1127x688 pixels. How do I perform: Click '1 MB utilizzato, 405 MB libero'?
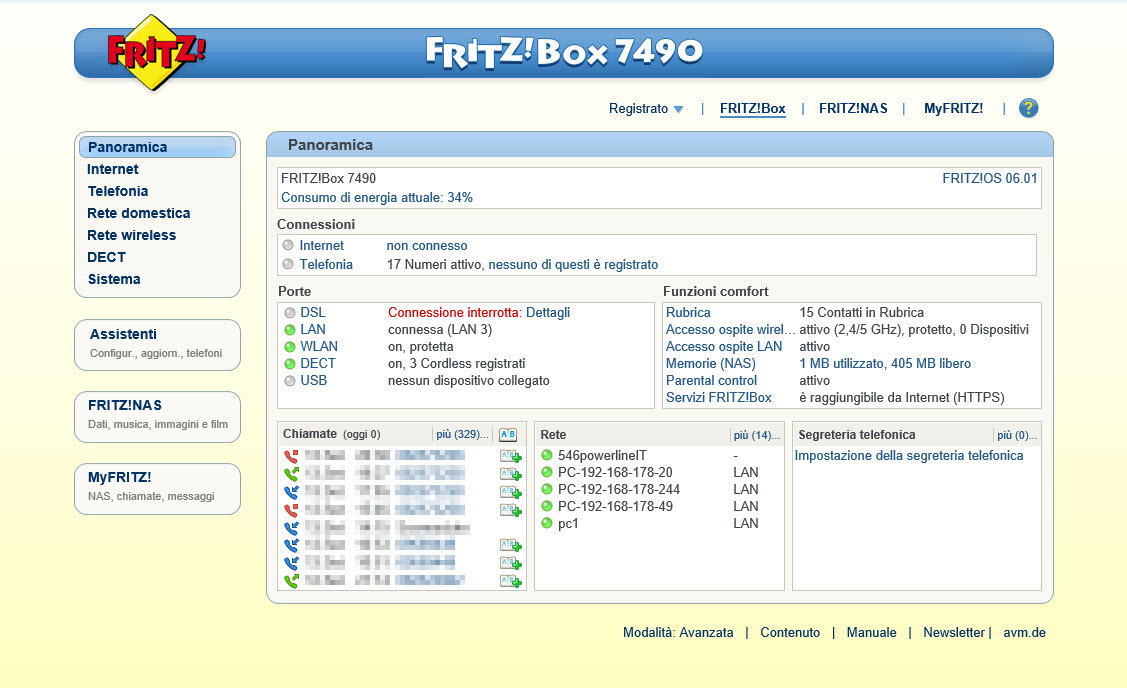click(x=885, y=364)
